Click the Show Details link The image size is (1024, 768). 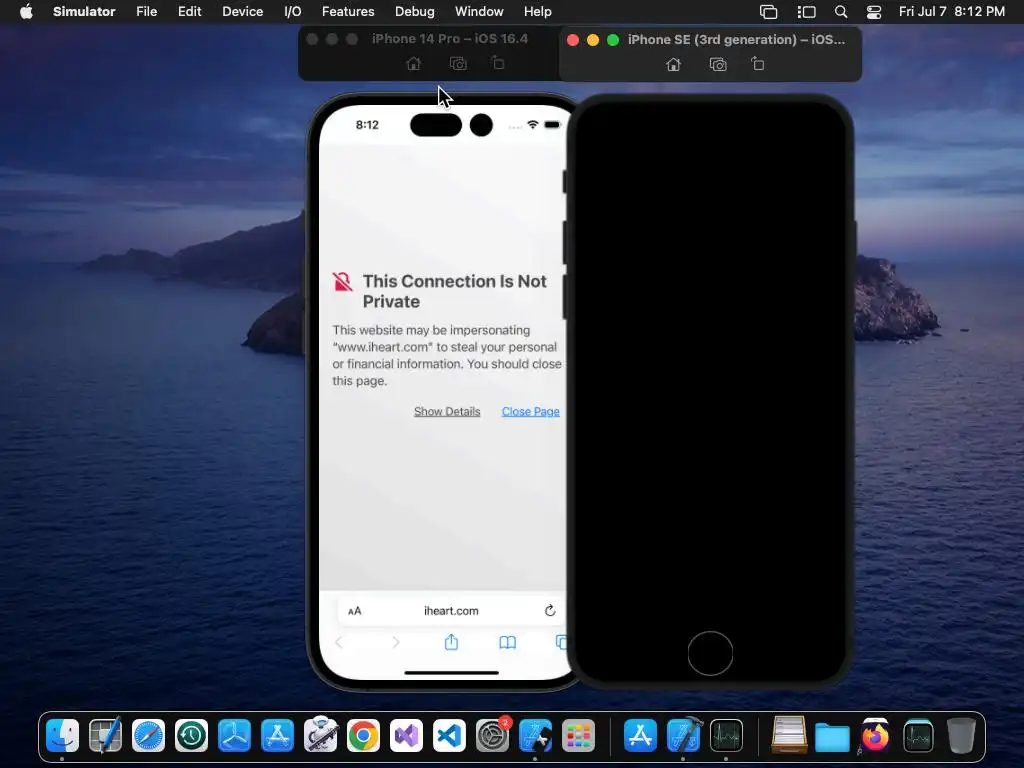click(447, 411)
